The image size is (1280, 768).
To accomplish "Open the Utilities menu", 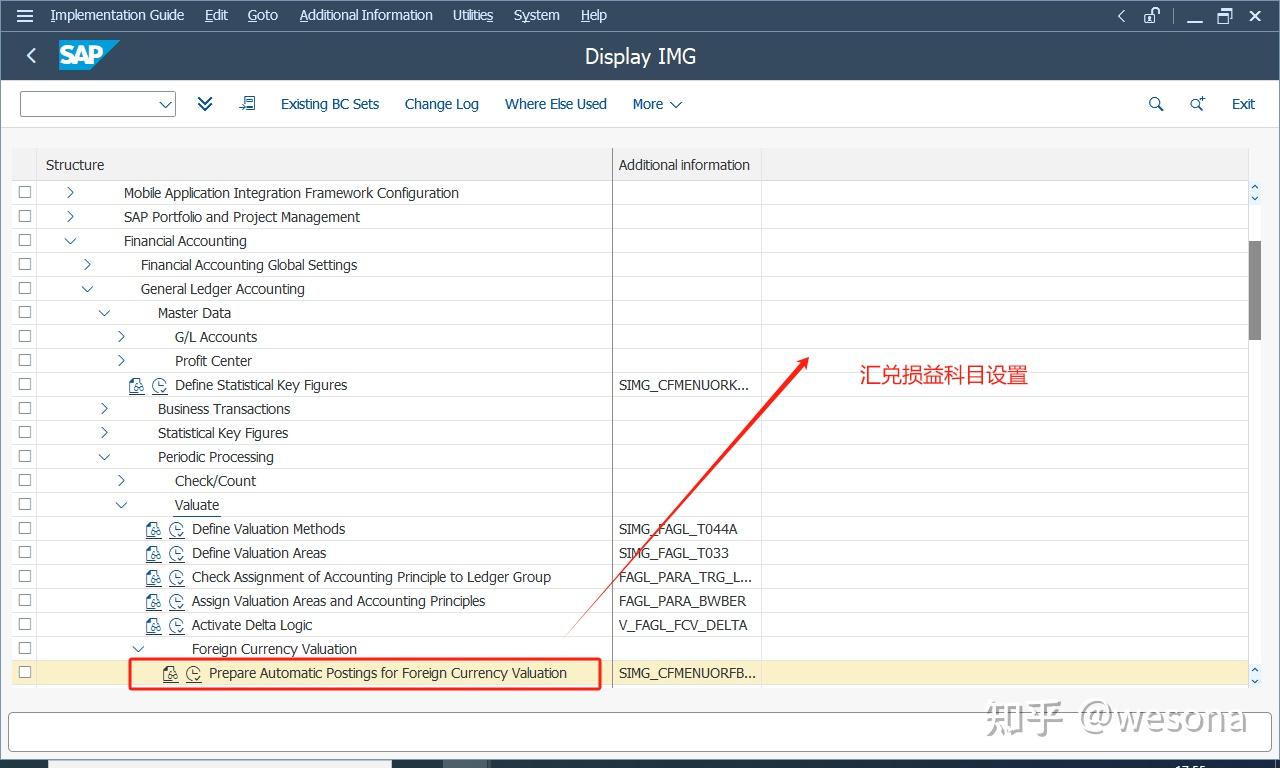I will 473,15.
